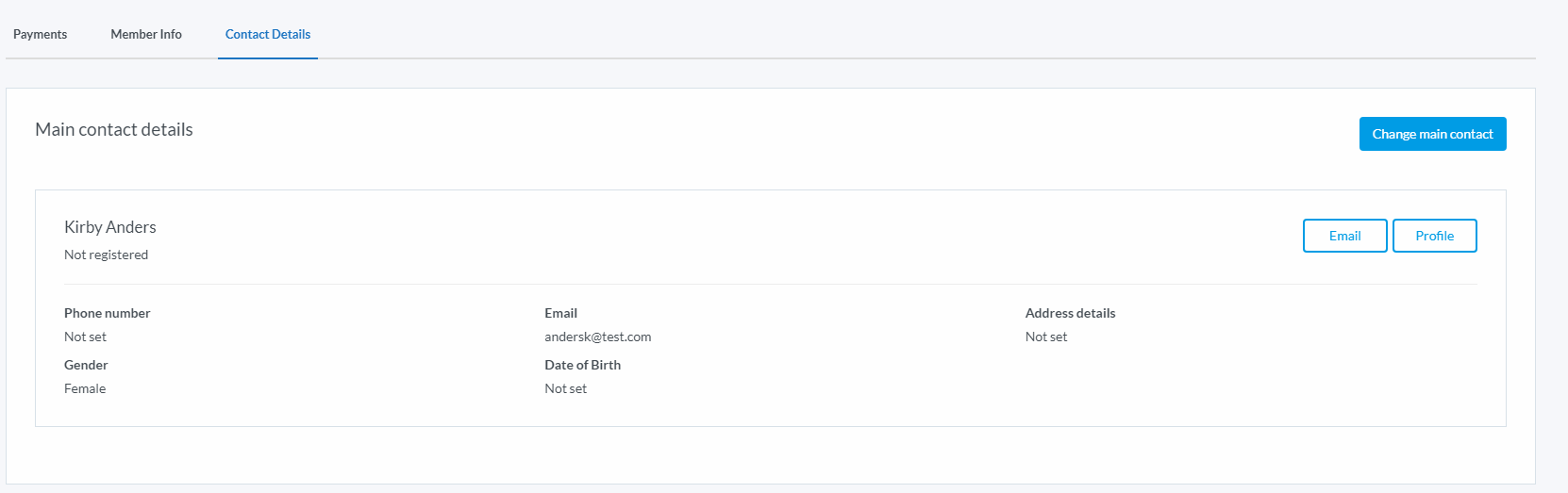1568x493 pixels.
Task: Click the Address details field label
Action: (1070, 313)
